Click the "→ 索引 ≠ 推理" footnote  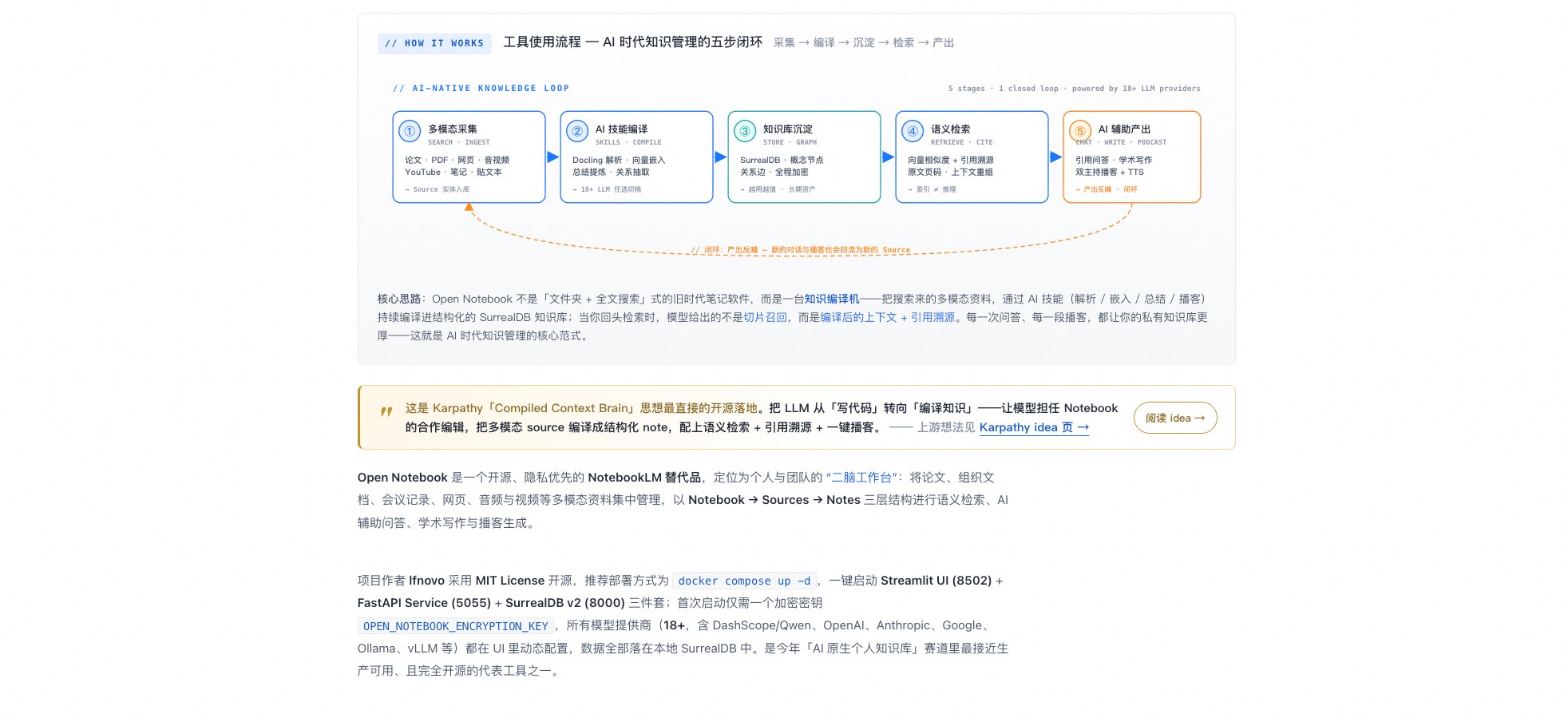pyautogui.click(x=932, y=189)
